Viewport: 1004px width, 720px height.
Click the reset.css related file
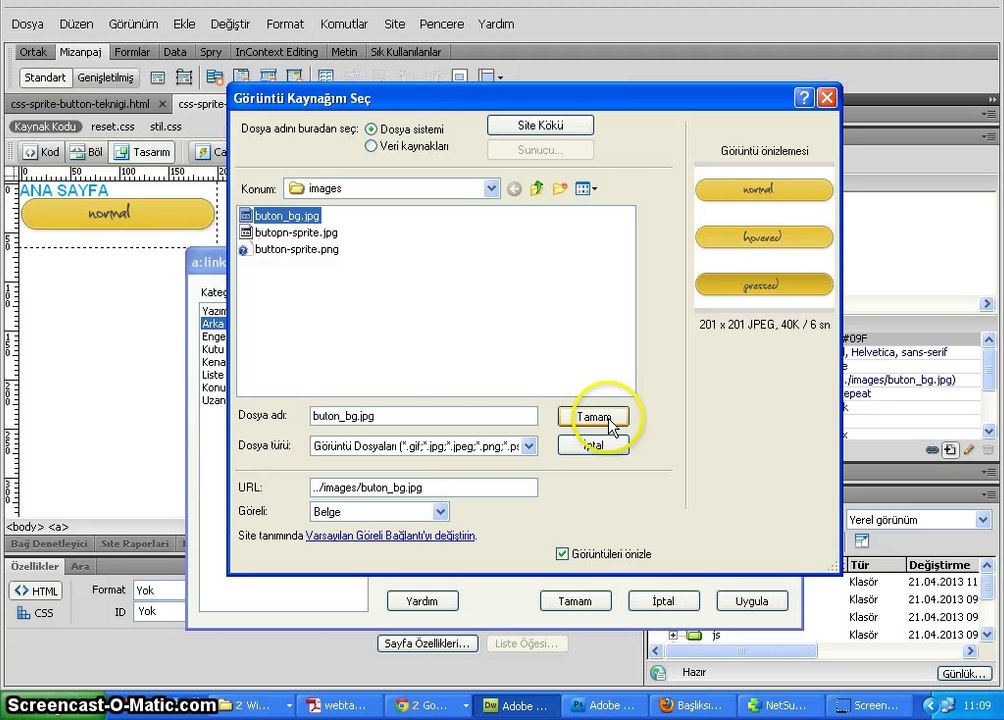[x=113, y=127]
